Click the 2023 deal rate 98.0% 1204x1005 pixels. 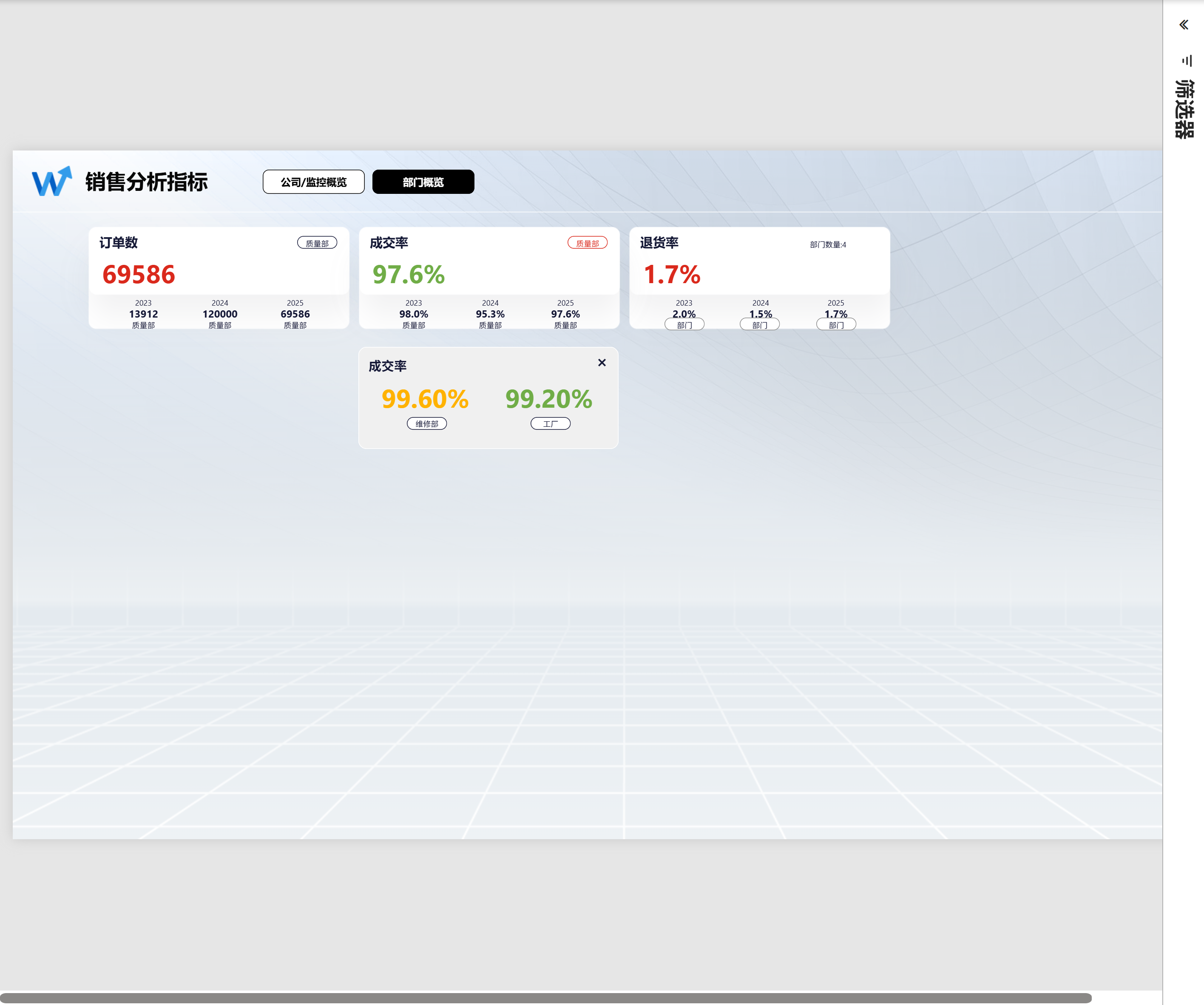click(x=413, y=314)
